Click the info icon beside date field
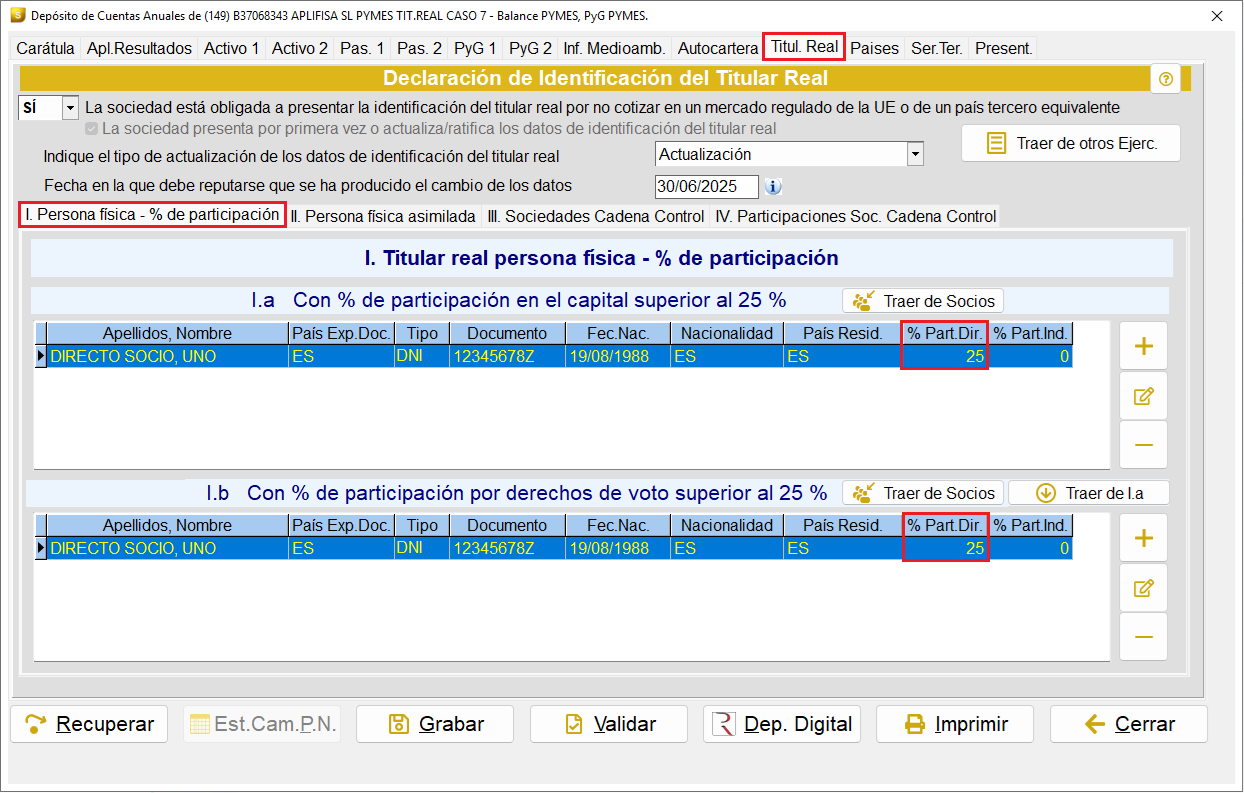Screen dimensions: 1244x793 pyautogui.click(x=772, y=186)
